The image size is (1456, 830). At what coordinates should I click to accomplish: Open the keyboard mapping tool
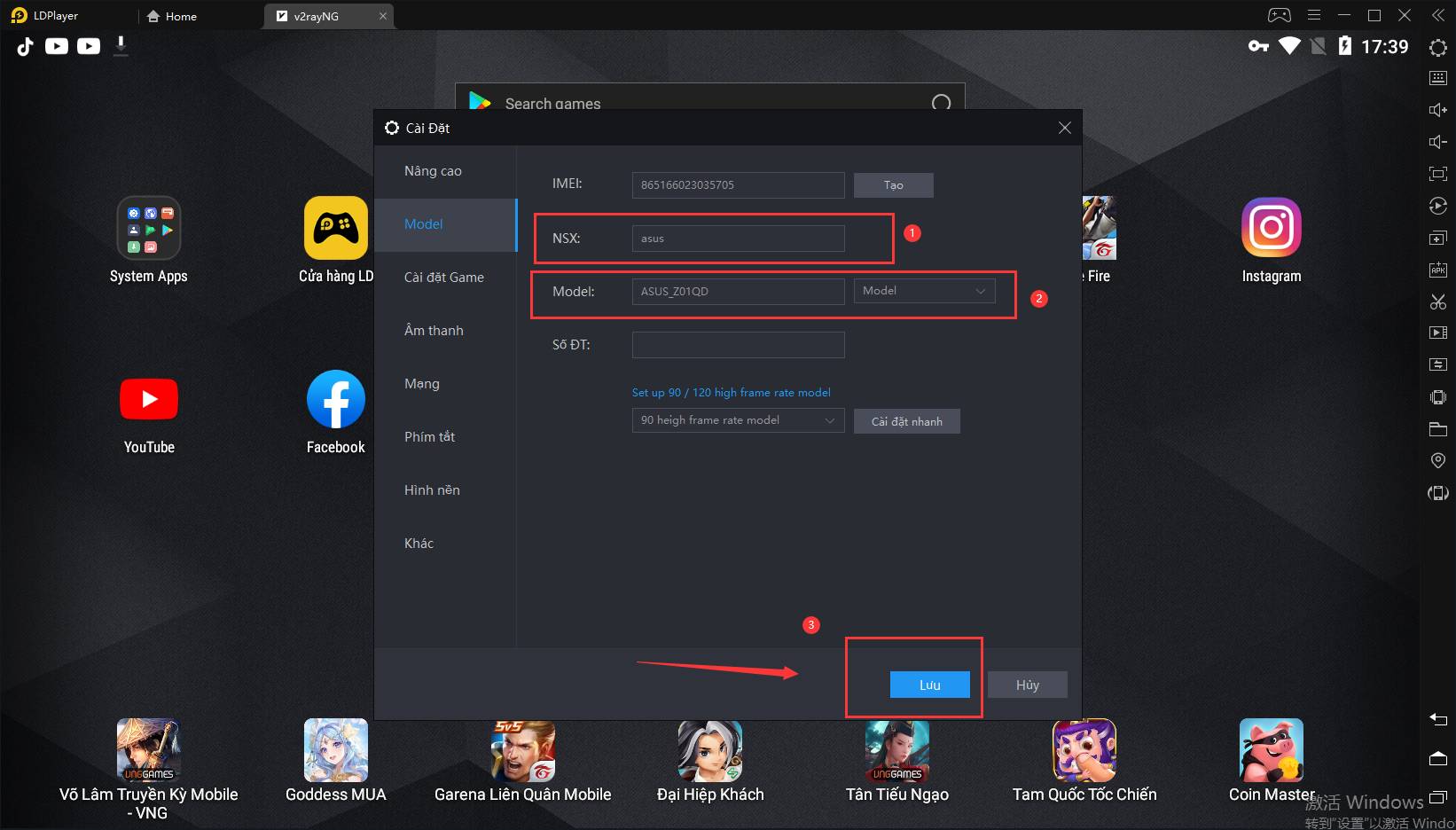tap(1438, 78)
